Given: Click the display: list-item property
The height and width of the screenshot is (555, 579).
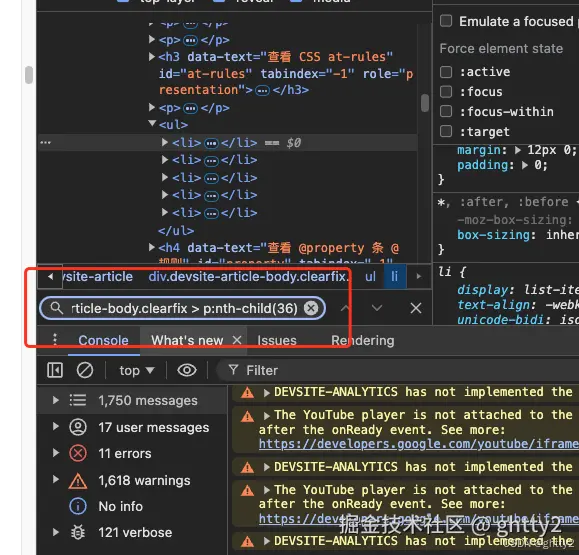Looking at the screenshot, I should (x=518, y=290).
